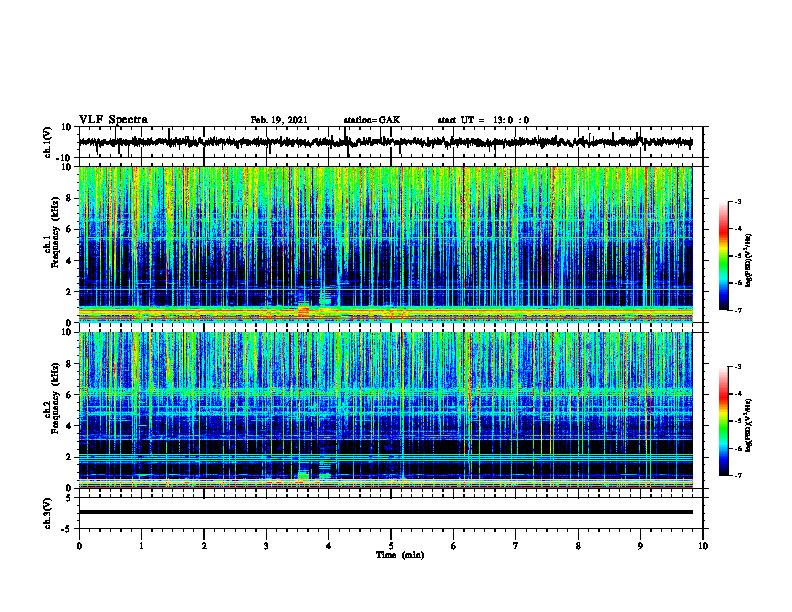Click the 'station=GAK' label
The height and width of the screenshot is (612, 792).
[372, 120]
